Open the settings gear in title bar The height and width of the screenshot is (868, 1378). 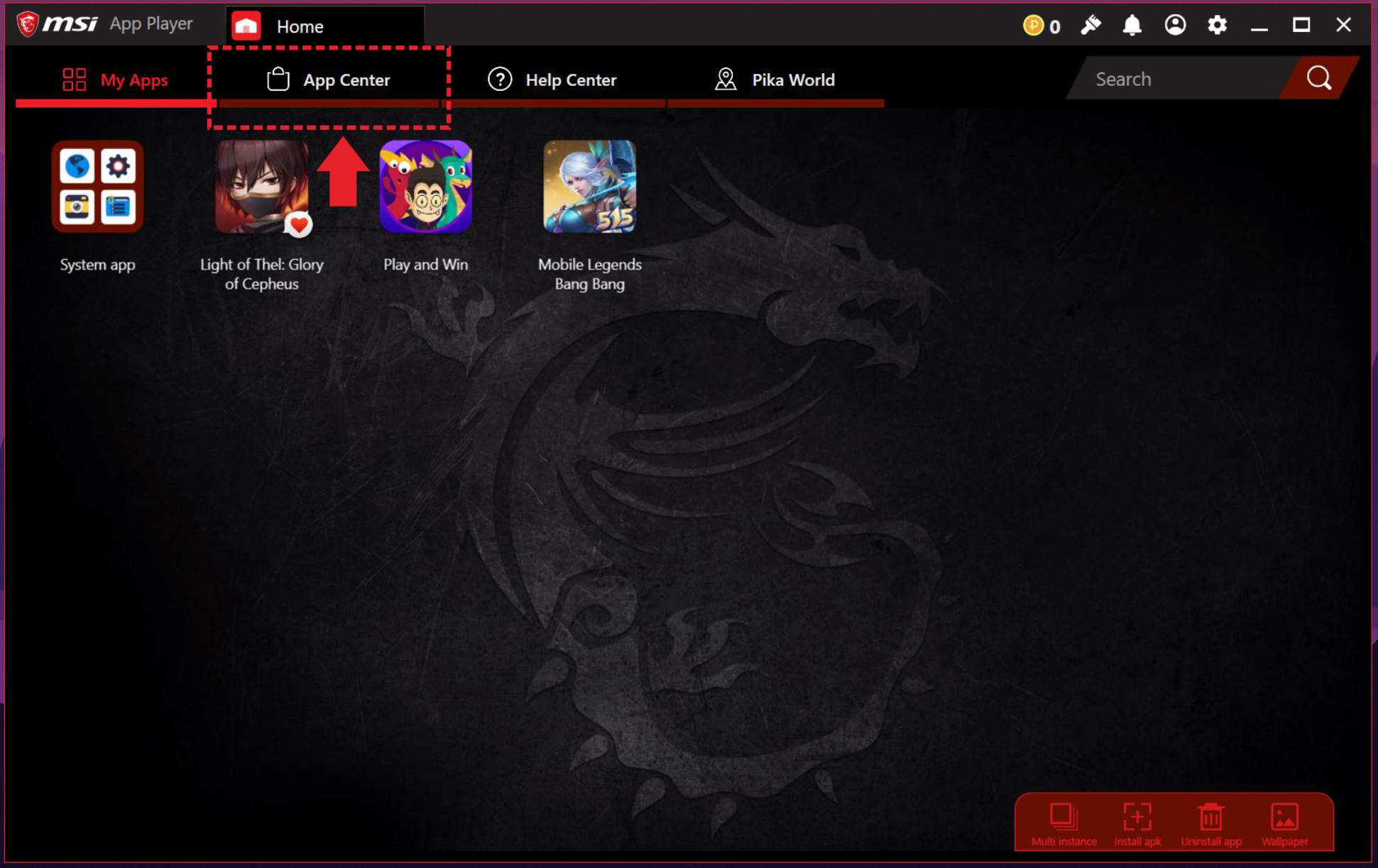pyautogui.click(x=1217, y=26)
